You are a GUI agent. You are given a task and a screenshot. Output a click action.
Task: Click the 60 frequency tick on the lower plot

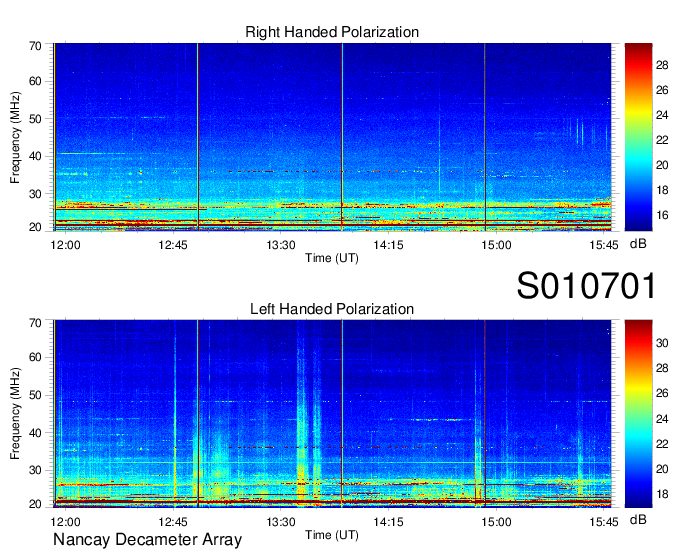[35, 357]
